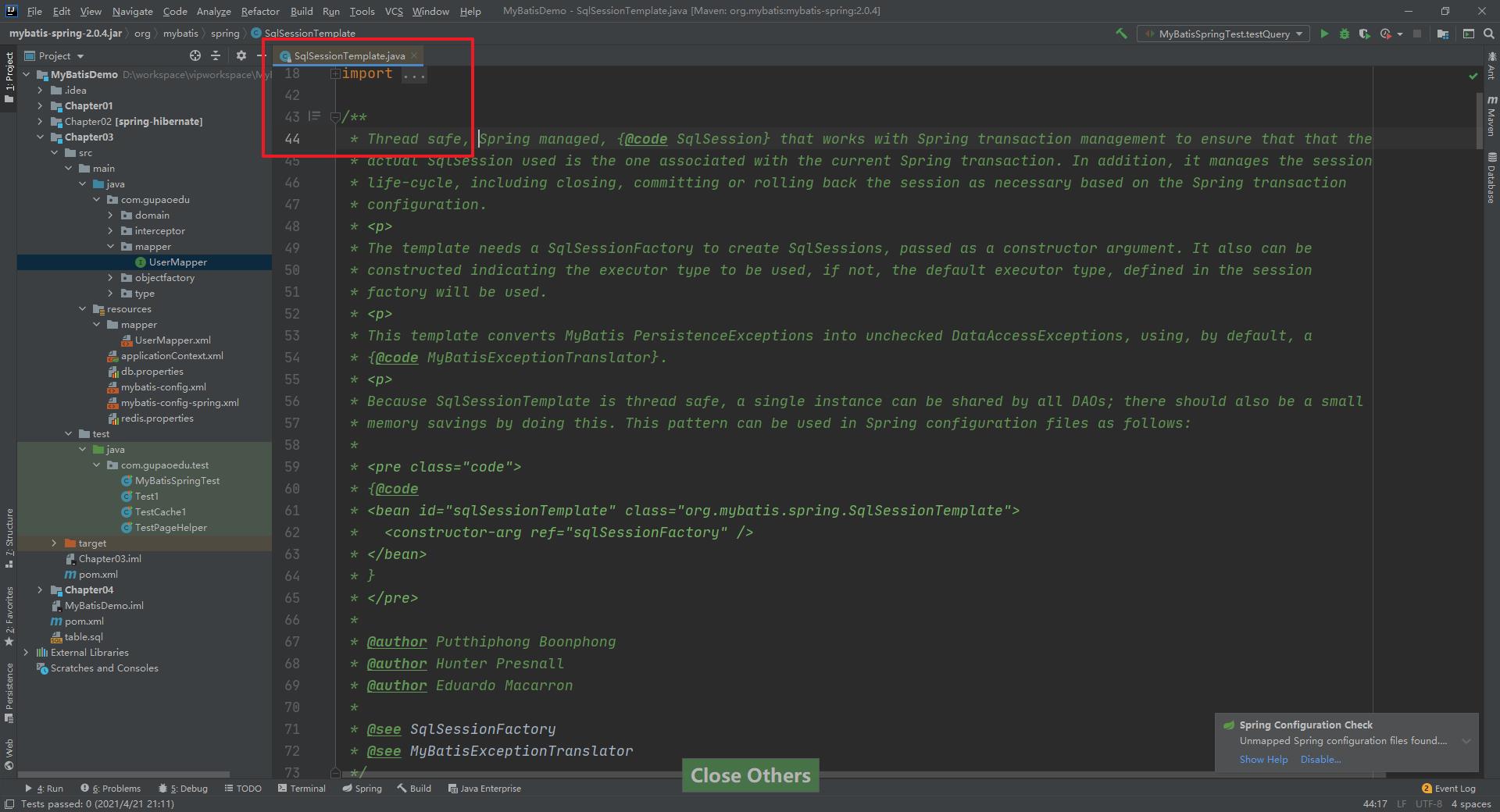Click the Run Anything toolbar icon
Image resolution: width=1500 pixels, height=812 pixels.
coord(1469,34)
